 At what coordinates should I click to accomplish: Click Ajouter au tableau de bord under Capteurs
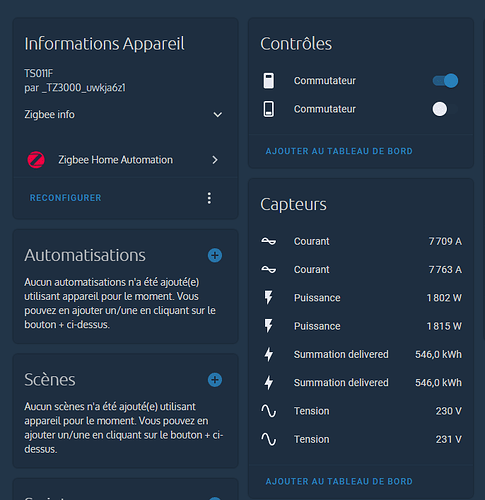coord(339,482)
